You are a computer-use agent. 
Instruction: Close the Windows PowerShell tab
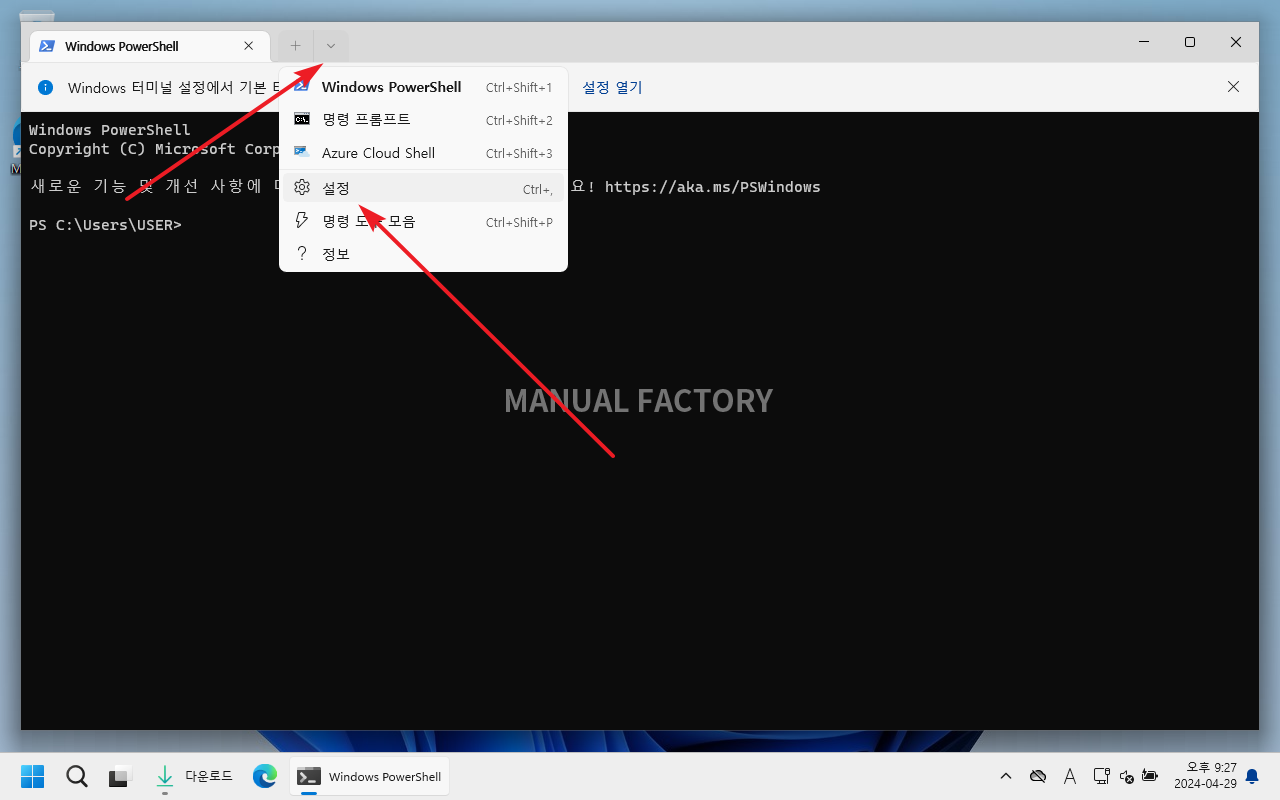(x=249, y=46)
